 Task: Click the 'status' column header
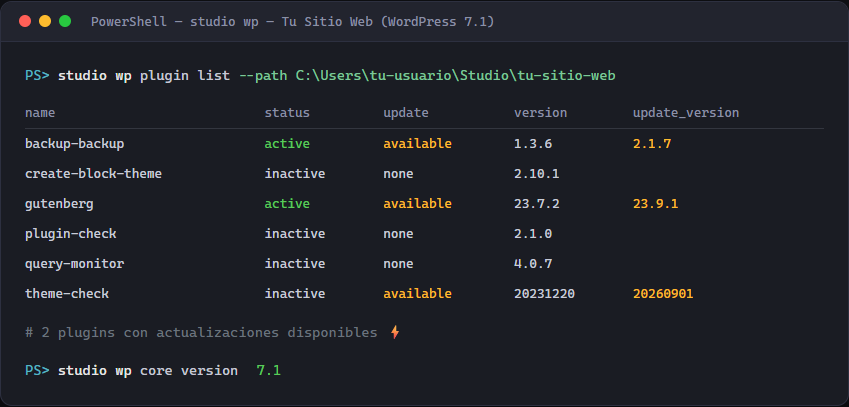(x=287, y=113)
